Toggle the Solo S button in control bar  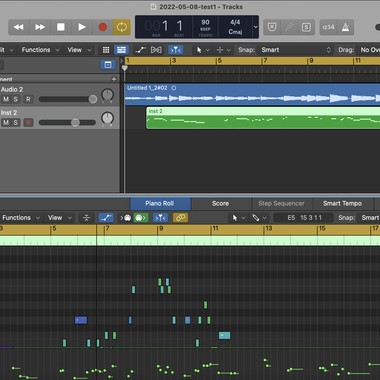[306, 27]
